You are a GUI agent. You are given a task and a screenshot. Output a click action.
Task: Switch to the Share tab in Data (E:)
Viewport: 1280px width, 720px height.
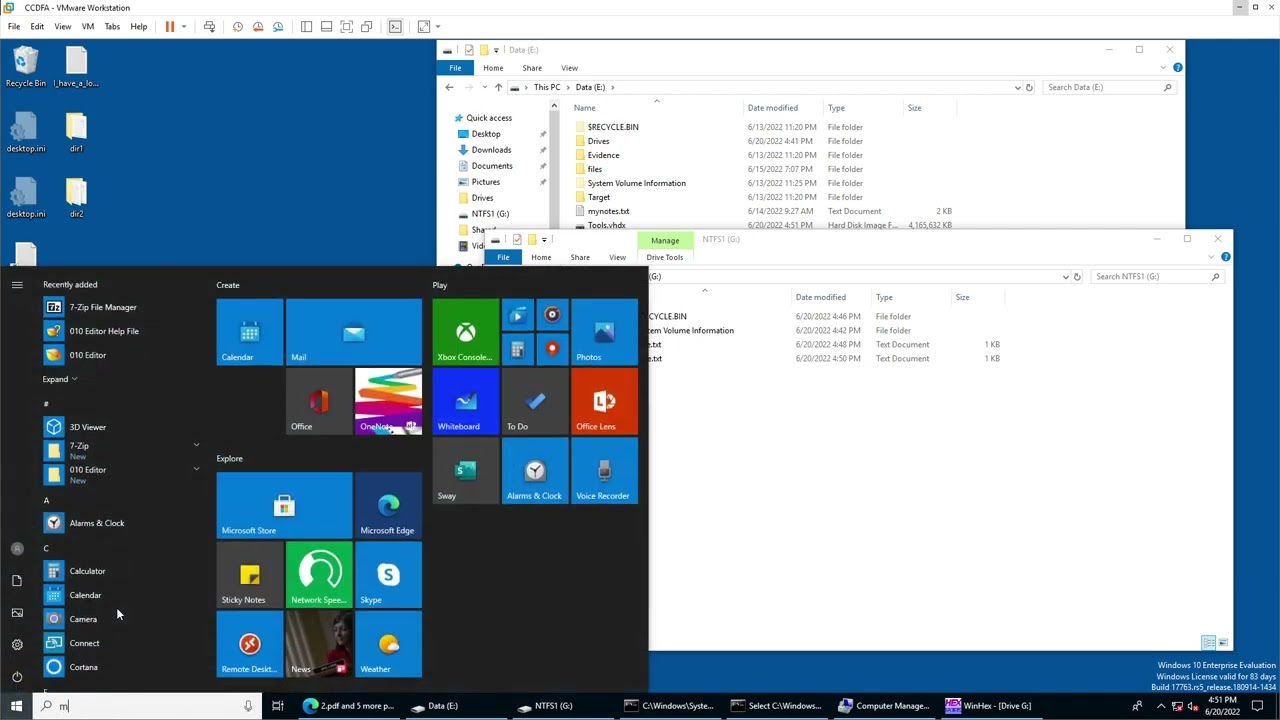pos(532,68)
